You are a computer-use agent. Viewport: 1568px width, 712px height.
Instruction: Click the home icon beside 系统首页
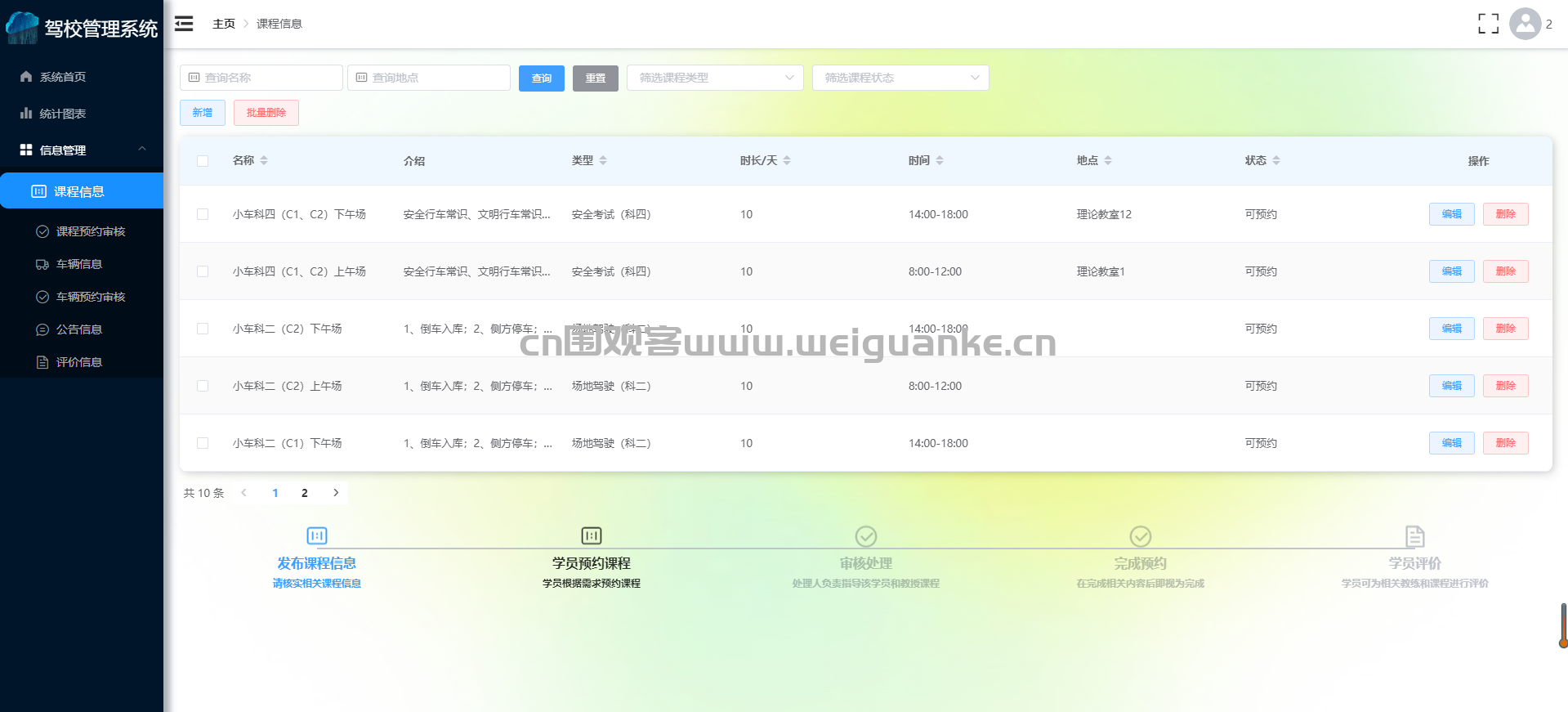26,76
